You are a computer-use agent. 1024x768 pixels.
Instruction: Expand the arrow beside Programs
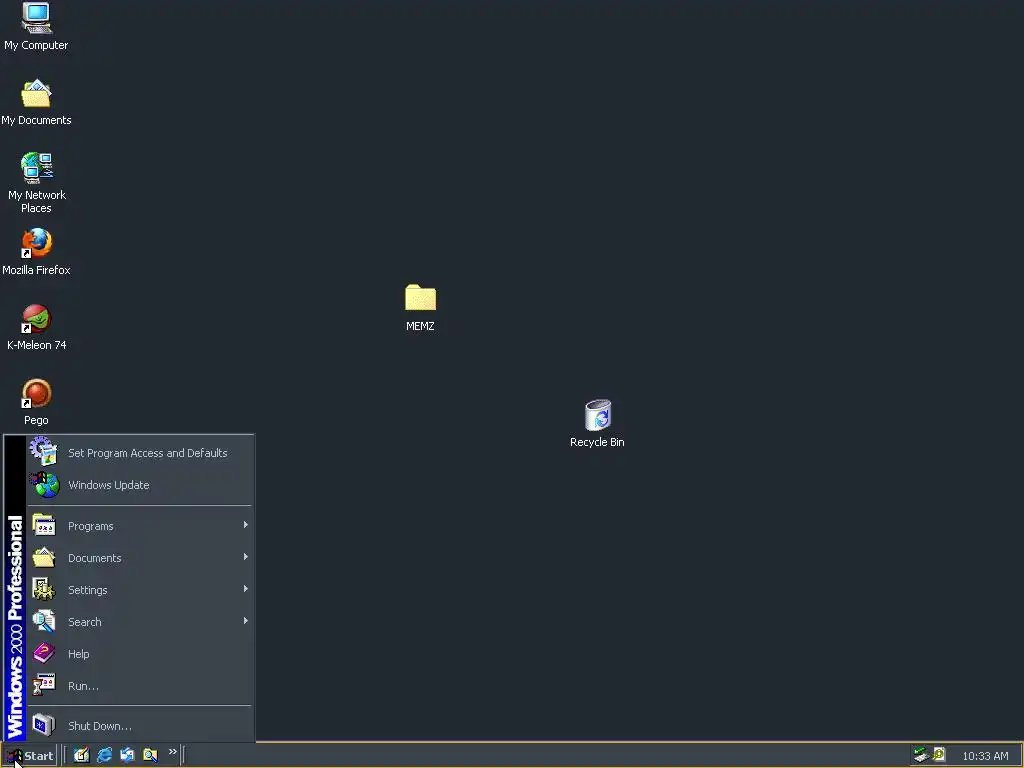246,525
